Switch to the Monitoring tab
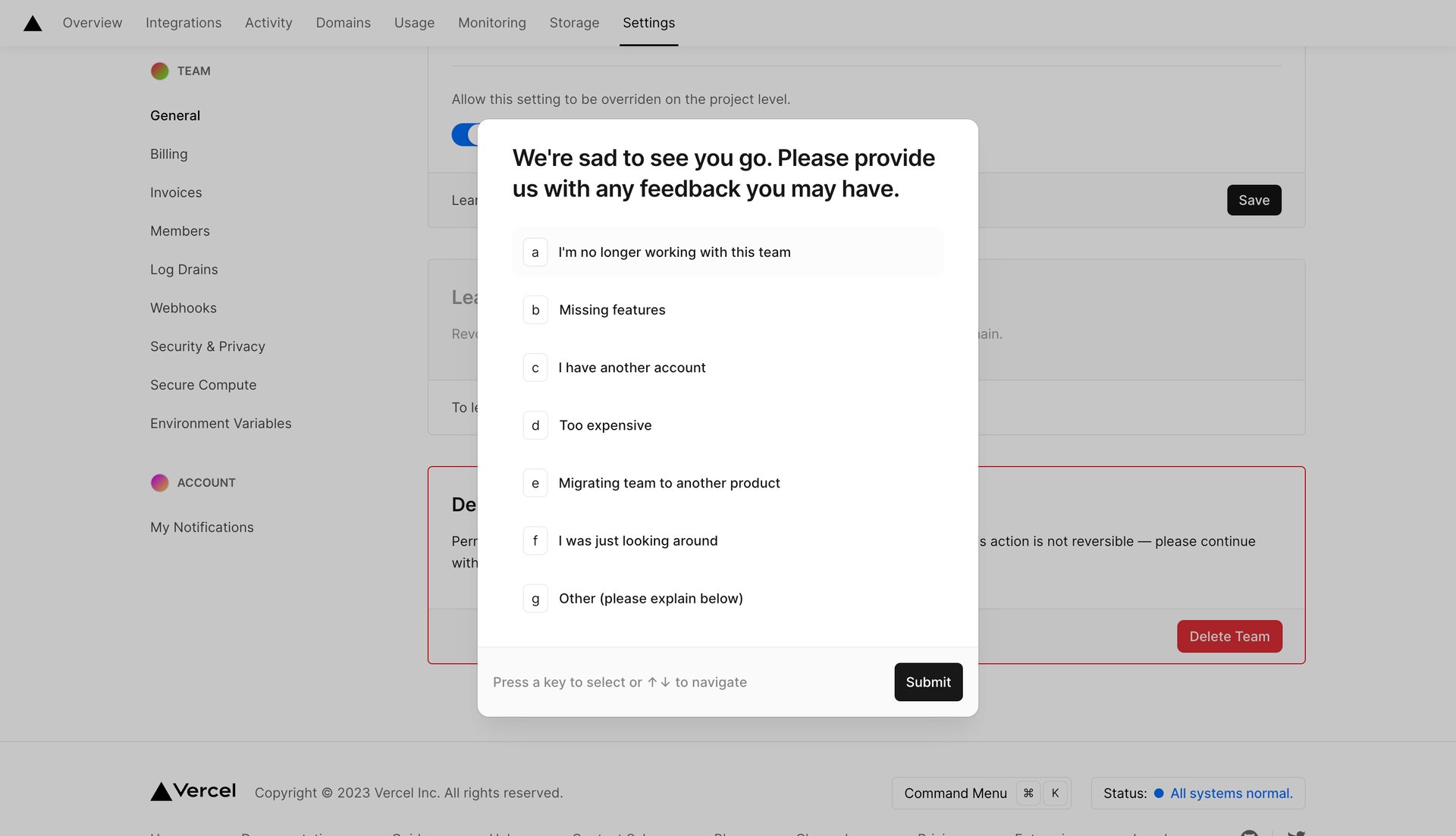 pyautogui.click(x=491, y=23)
